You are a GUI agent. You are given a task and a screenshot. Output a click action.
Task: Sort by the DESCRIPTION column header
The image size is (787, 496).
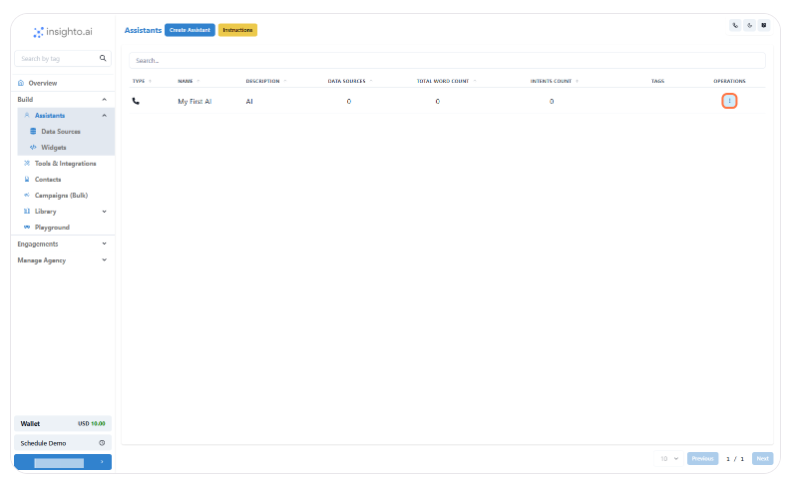266,81
